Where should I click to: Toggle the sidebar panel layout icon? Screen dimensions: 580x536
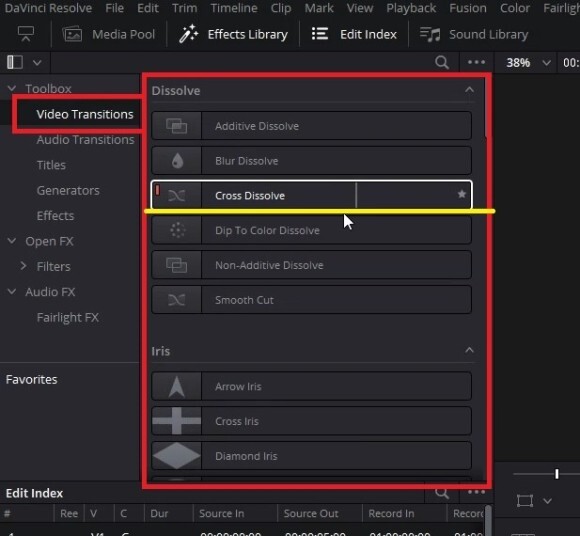[15, 62]
